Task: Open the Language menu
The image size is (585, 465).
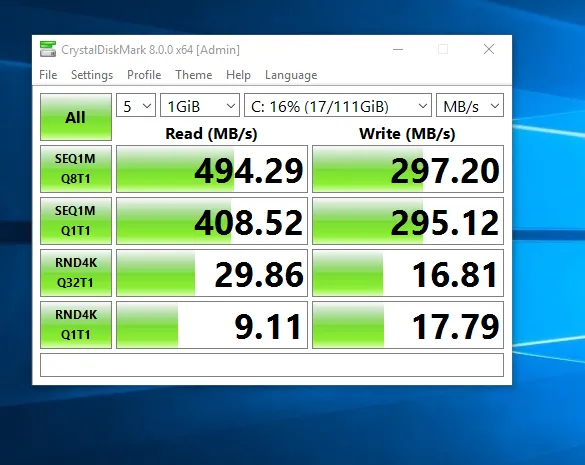Action: (291, 75)
